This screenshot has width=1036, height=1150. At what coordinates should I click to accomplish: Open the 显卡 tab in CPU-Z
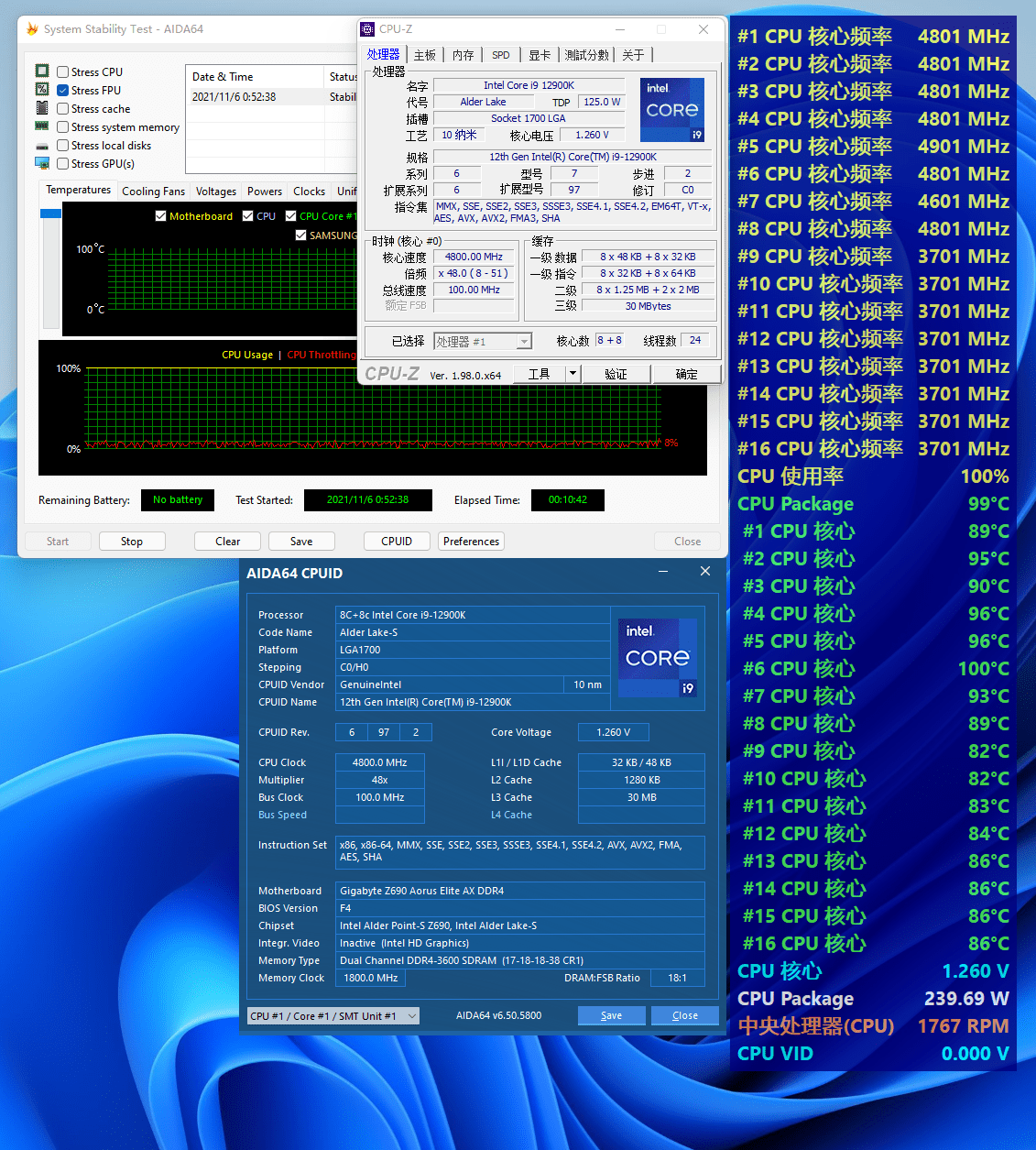[540, 56]
